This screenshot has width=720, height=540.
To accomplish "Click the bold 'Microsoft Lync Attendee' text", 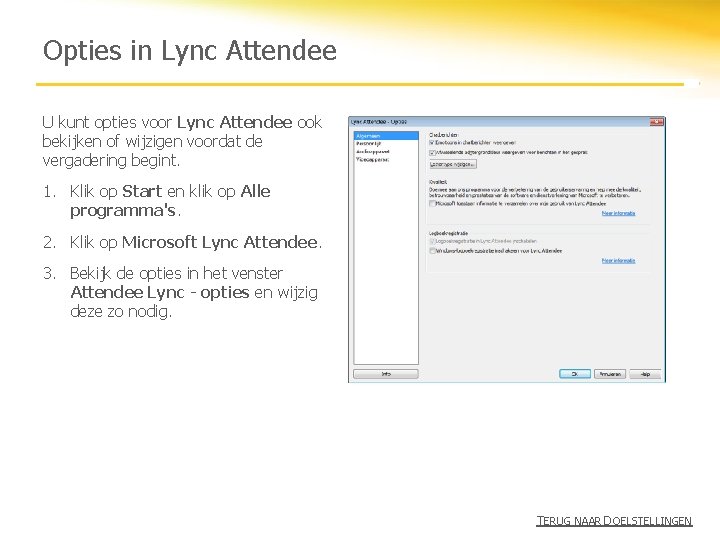I will click(x=219, y=242).
